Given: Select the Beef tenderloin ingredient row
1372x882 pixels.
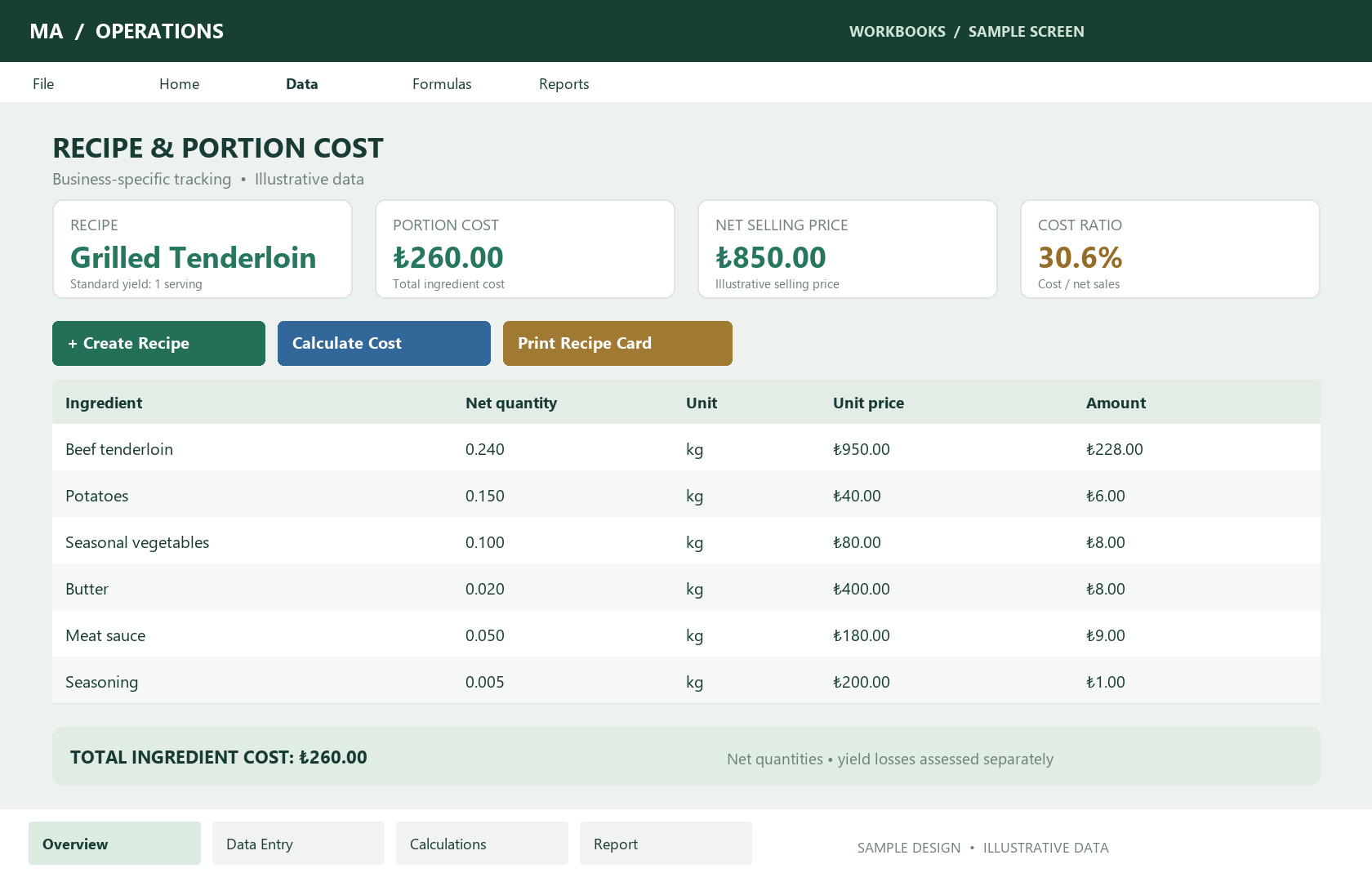Looking at the screenshot, I should (686, 448).
